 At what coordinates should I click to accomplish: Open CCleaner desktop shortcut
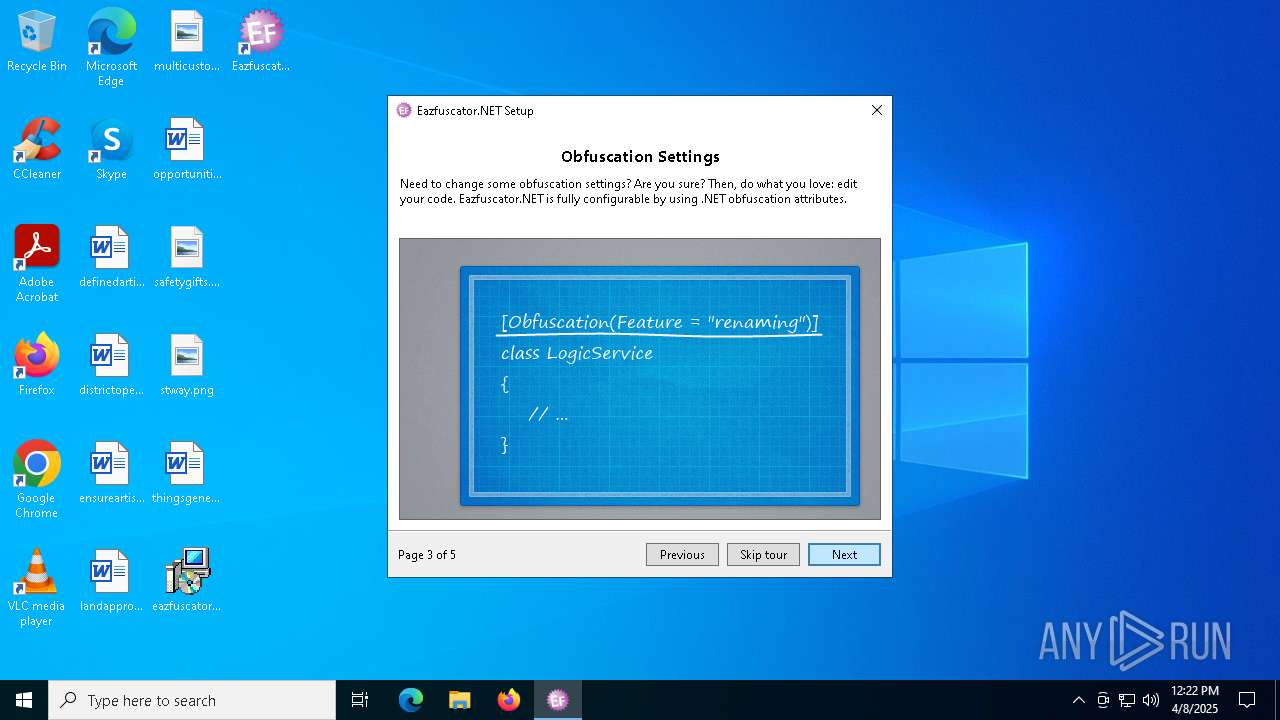[x=37, y=149]
